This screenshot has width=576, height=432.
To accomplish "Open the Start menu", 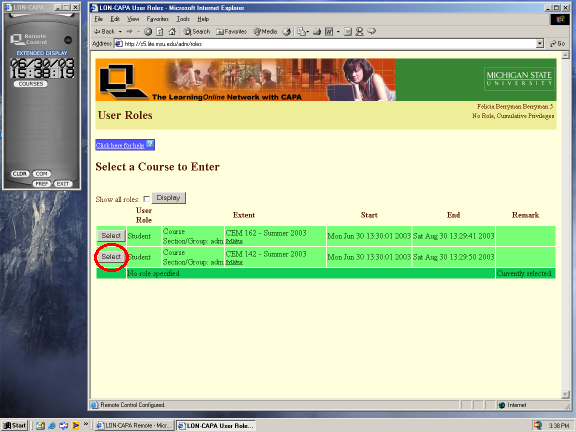I will coord(15,425).
